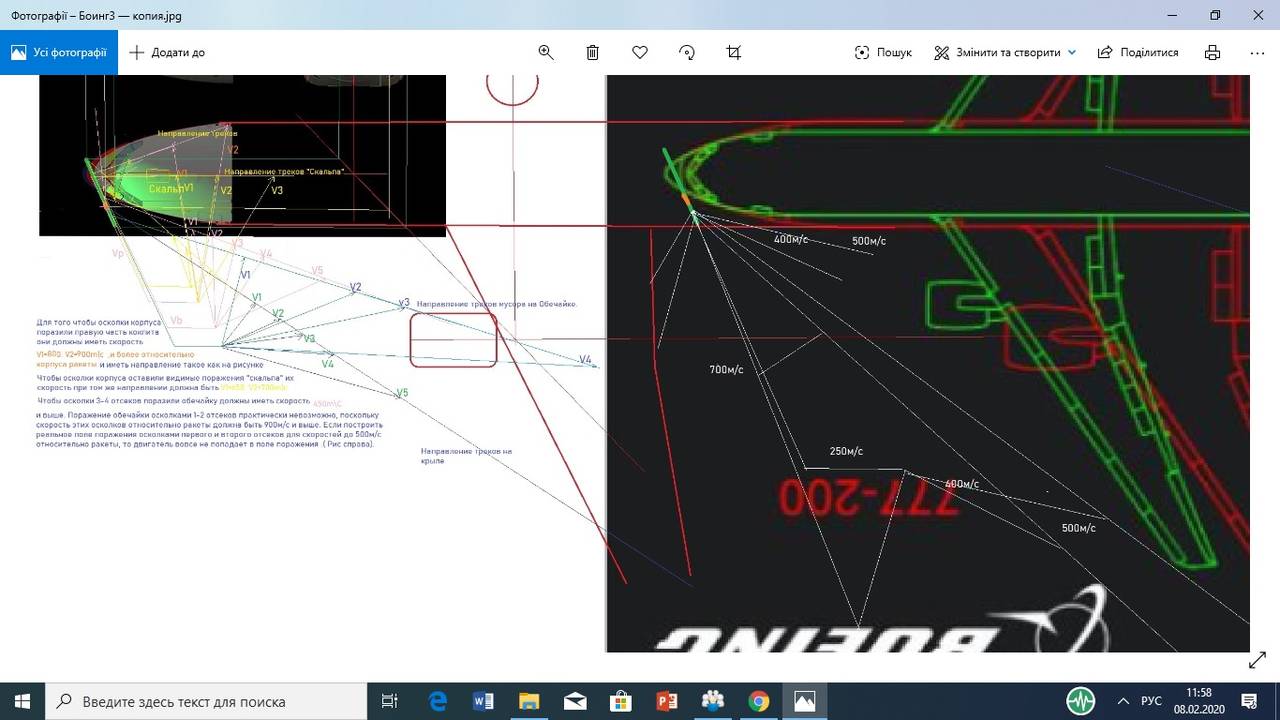The width and height of the screenshot is (1280, 720).
Task: Click the Додати до button
Action: [167, 52]
